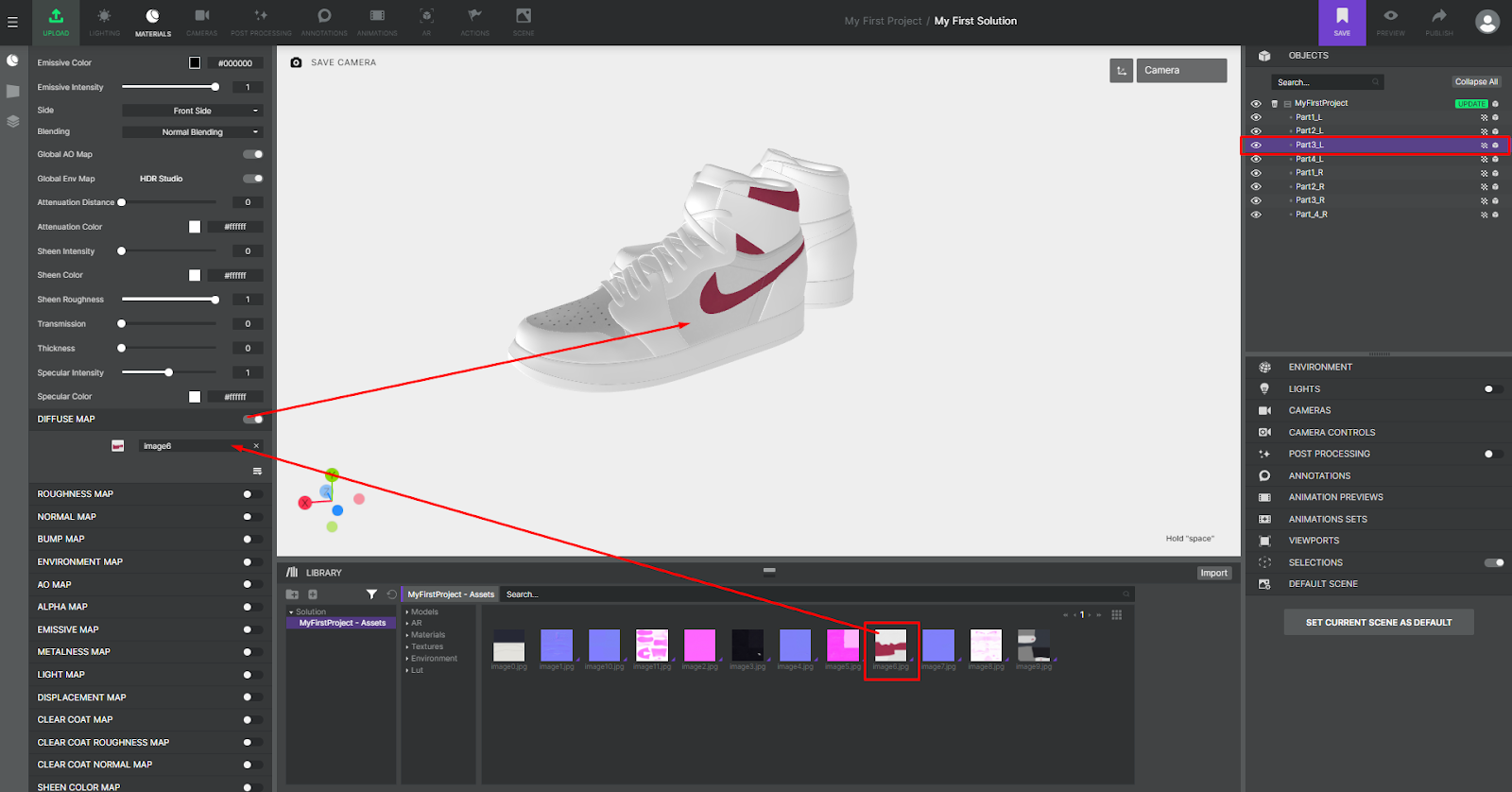Select the MyFirstProject - Assets tree item
Image resolution: width=1512 pixels, height=792 pixels.
click(342, 624)
